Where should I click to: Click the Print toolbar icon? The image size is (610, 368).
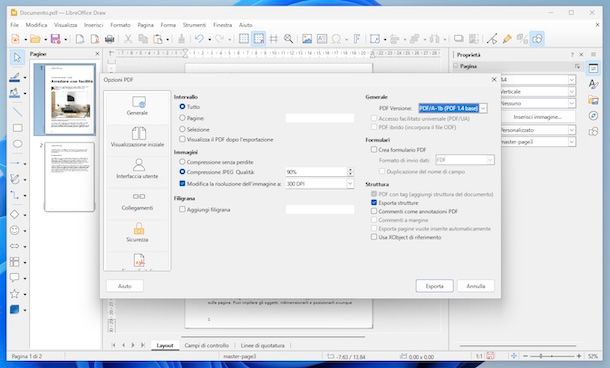tap(110, 39)
